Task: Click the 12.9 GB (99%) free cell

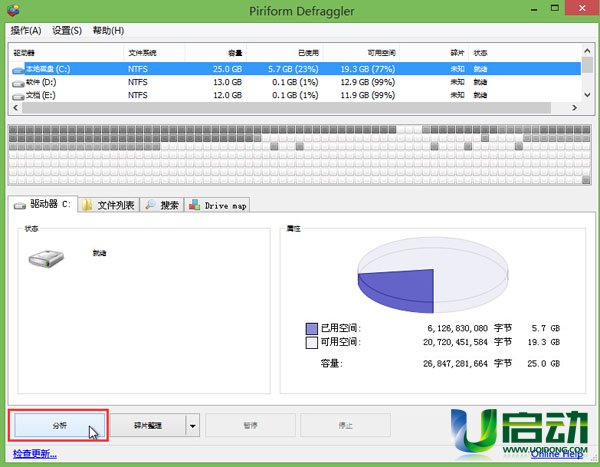Action: [368, 82]
